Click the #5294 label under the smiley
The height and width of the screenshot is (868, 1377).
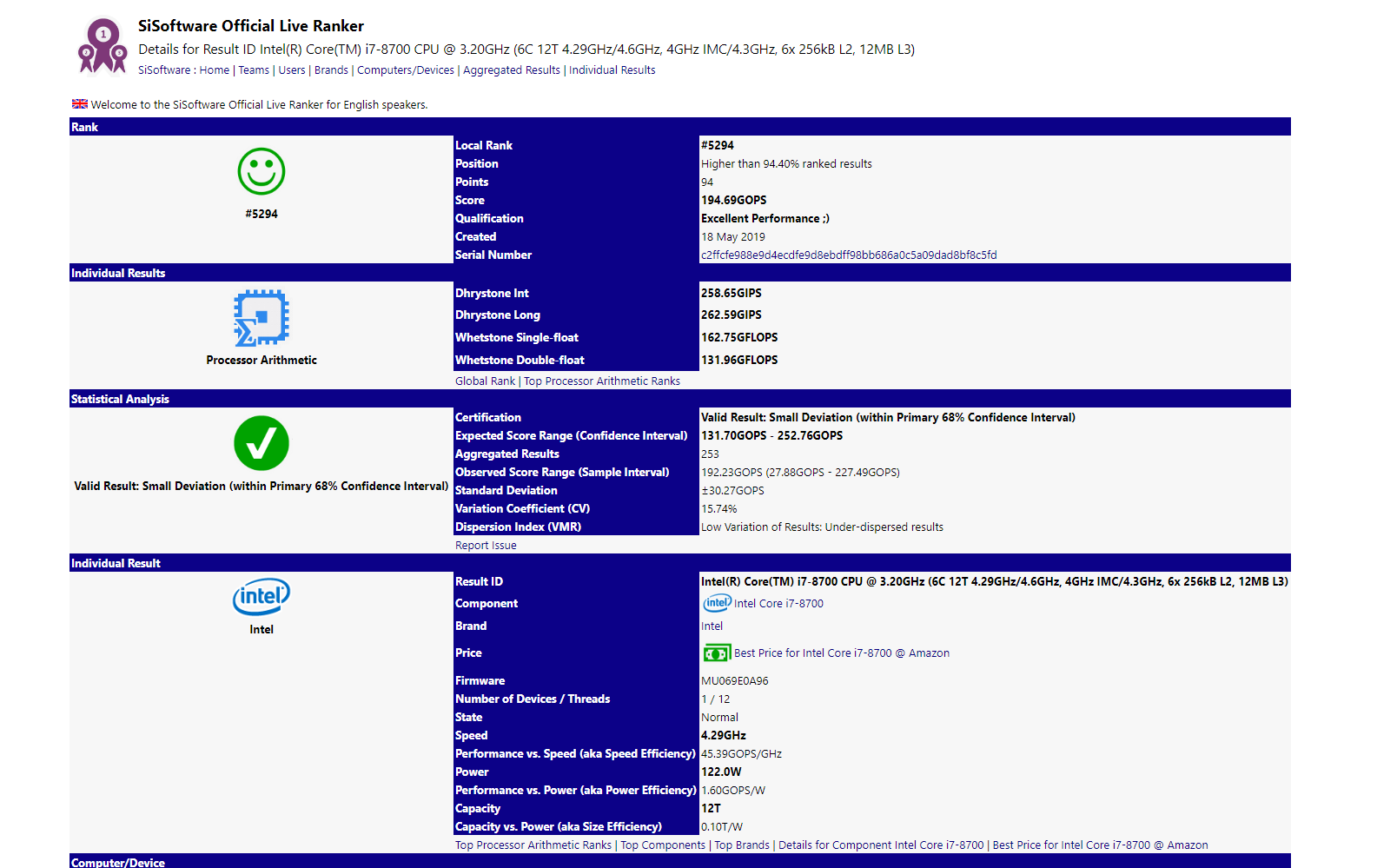pyautogui.click(x=261, y=214)
